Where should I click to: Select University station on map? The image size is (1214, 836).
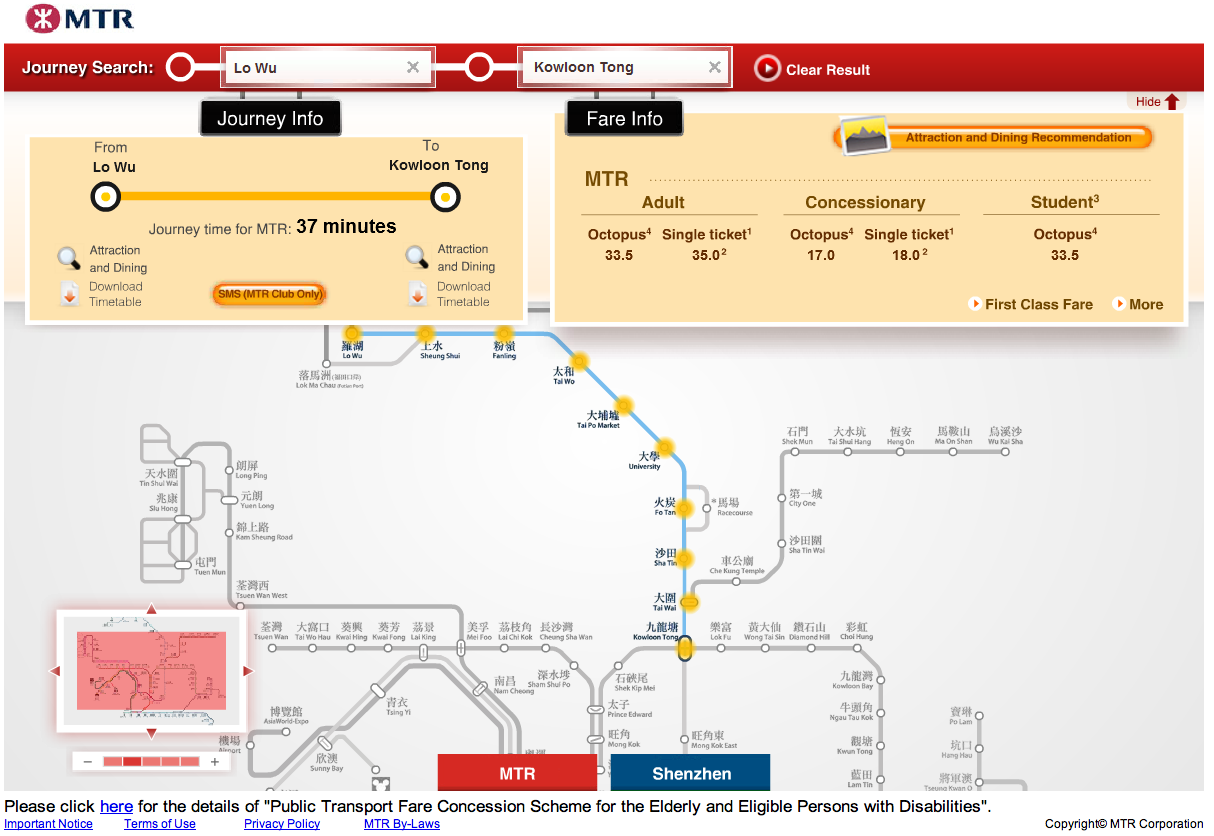tap(664, 447)
